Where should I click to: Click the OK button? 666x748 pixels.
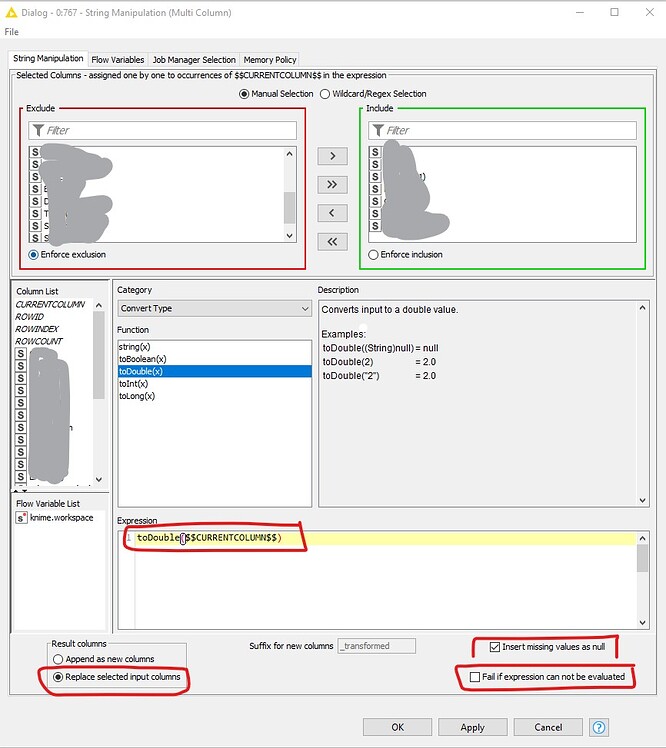coord(397,727)
